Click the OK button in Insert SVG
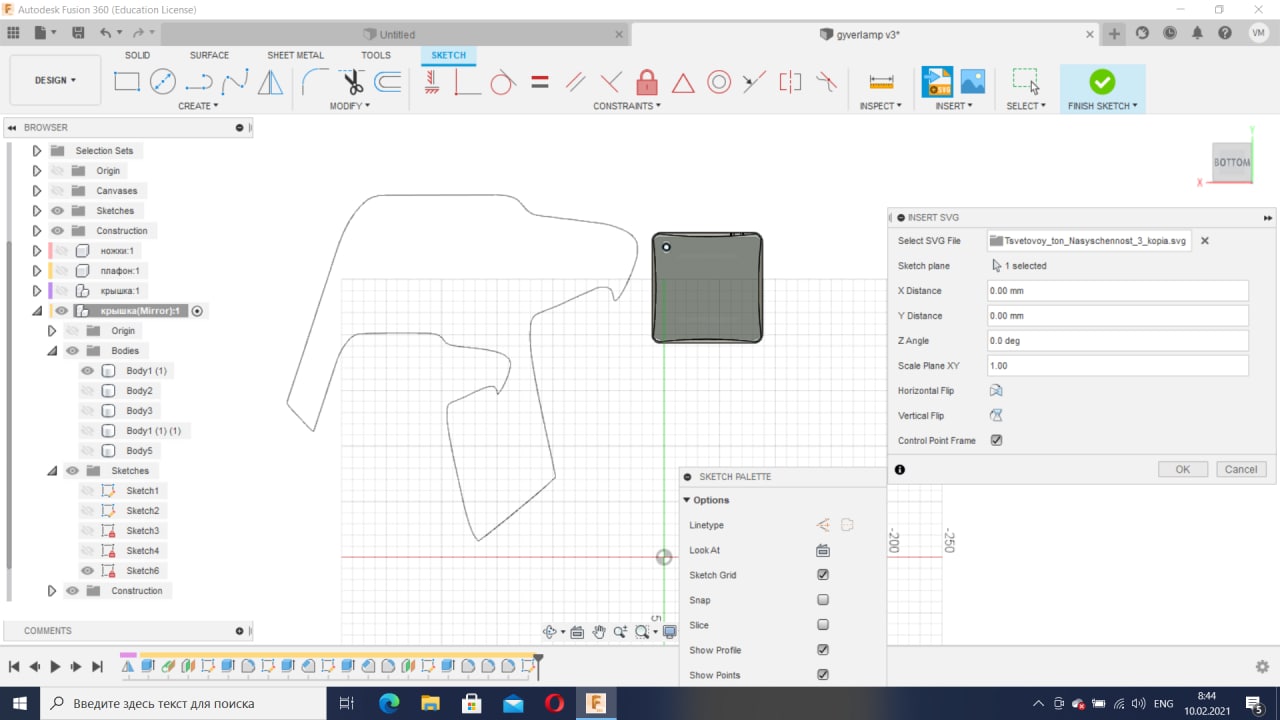 (x=1182, y=469)
